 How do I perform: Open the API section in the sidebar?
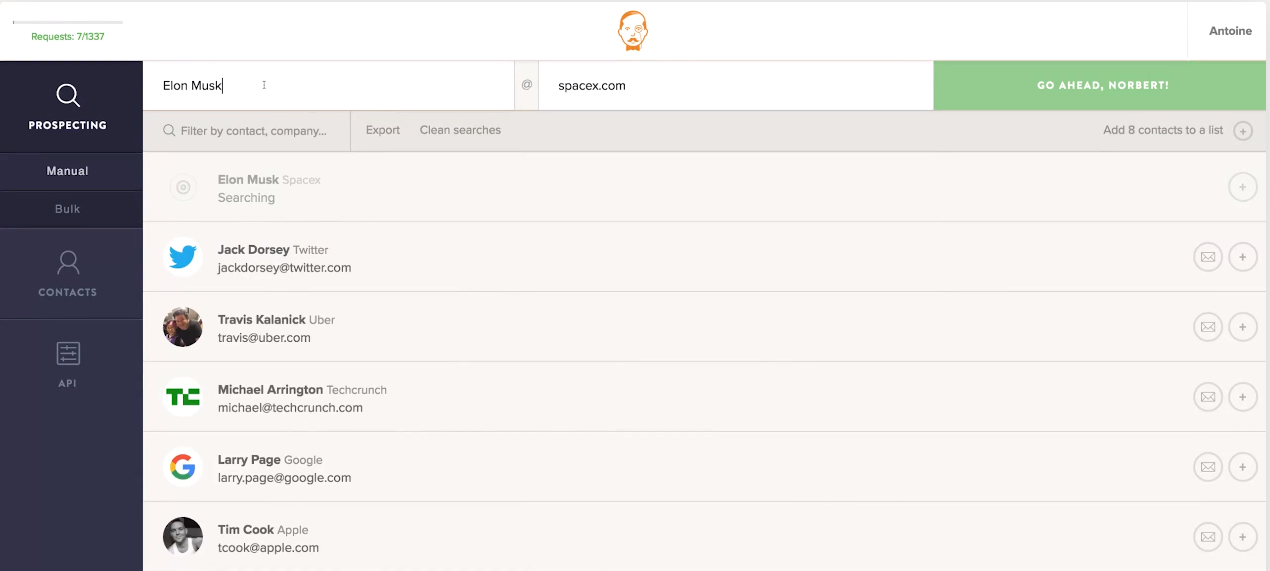pyautogui.click(x=68, y=365)
